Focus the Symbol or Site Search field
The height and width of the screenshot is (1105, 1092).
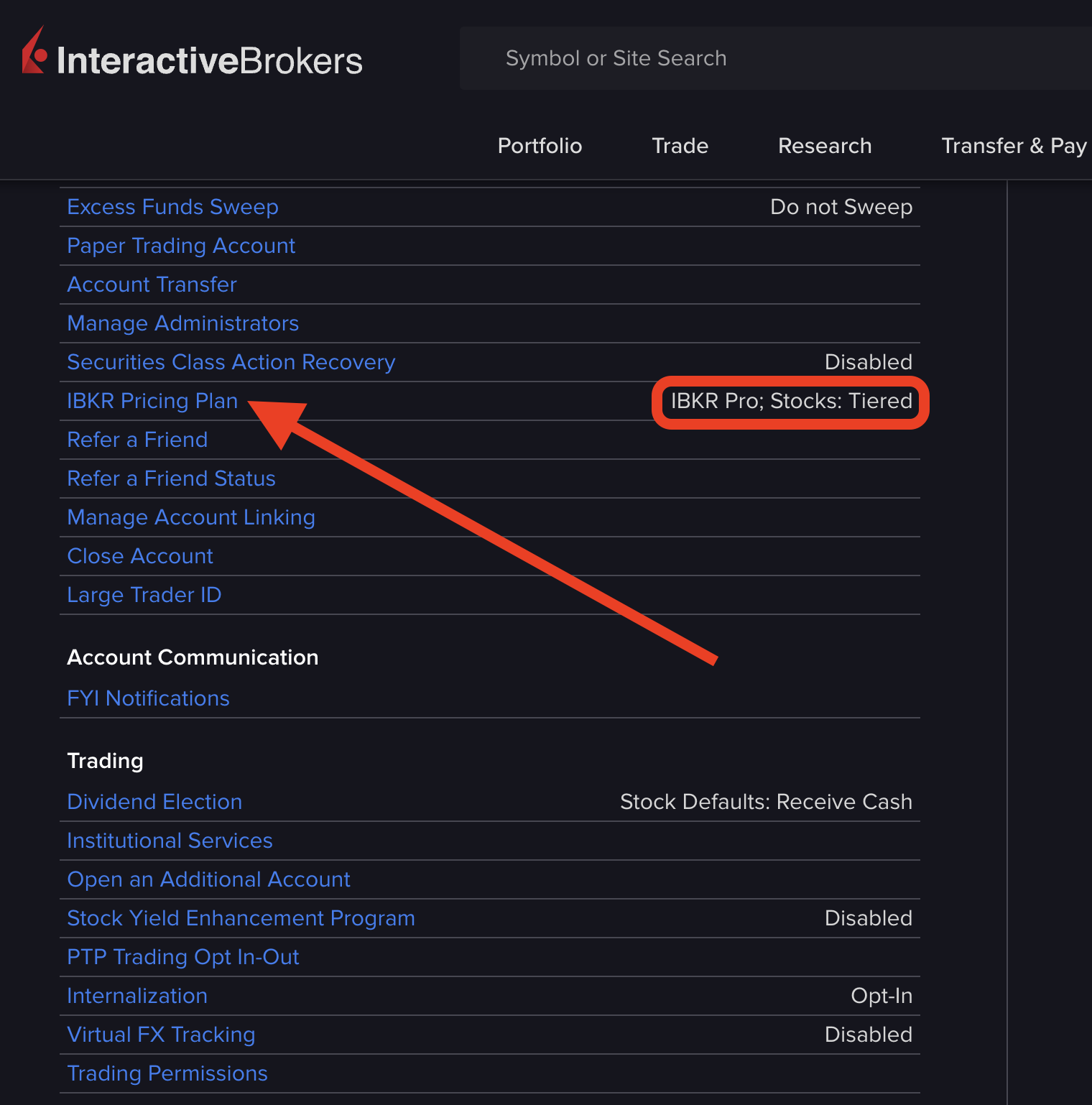[x=776, y=58]
